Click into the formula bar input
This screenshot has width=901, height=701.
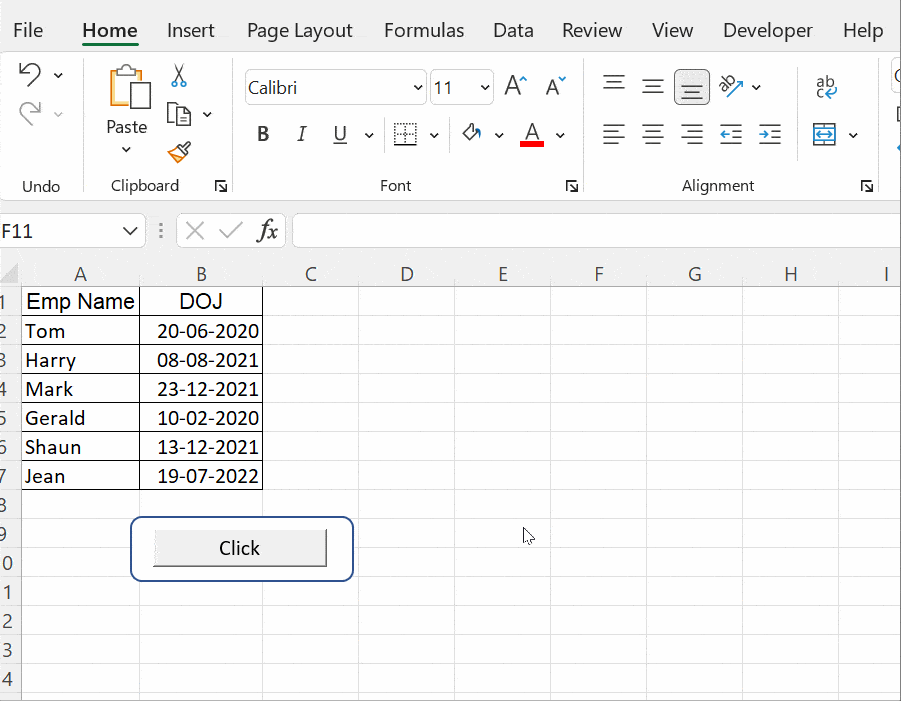596,231
